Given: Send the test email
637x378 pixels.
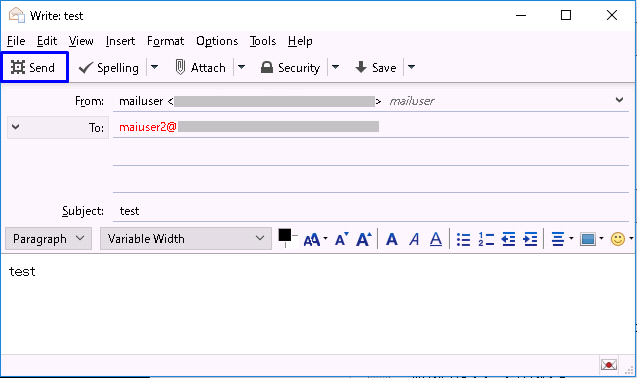Looking at the screenshot, I should [x=33, y=67].
